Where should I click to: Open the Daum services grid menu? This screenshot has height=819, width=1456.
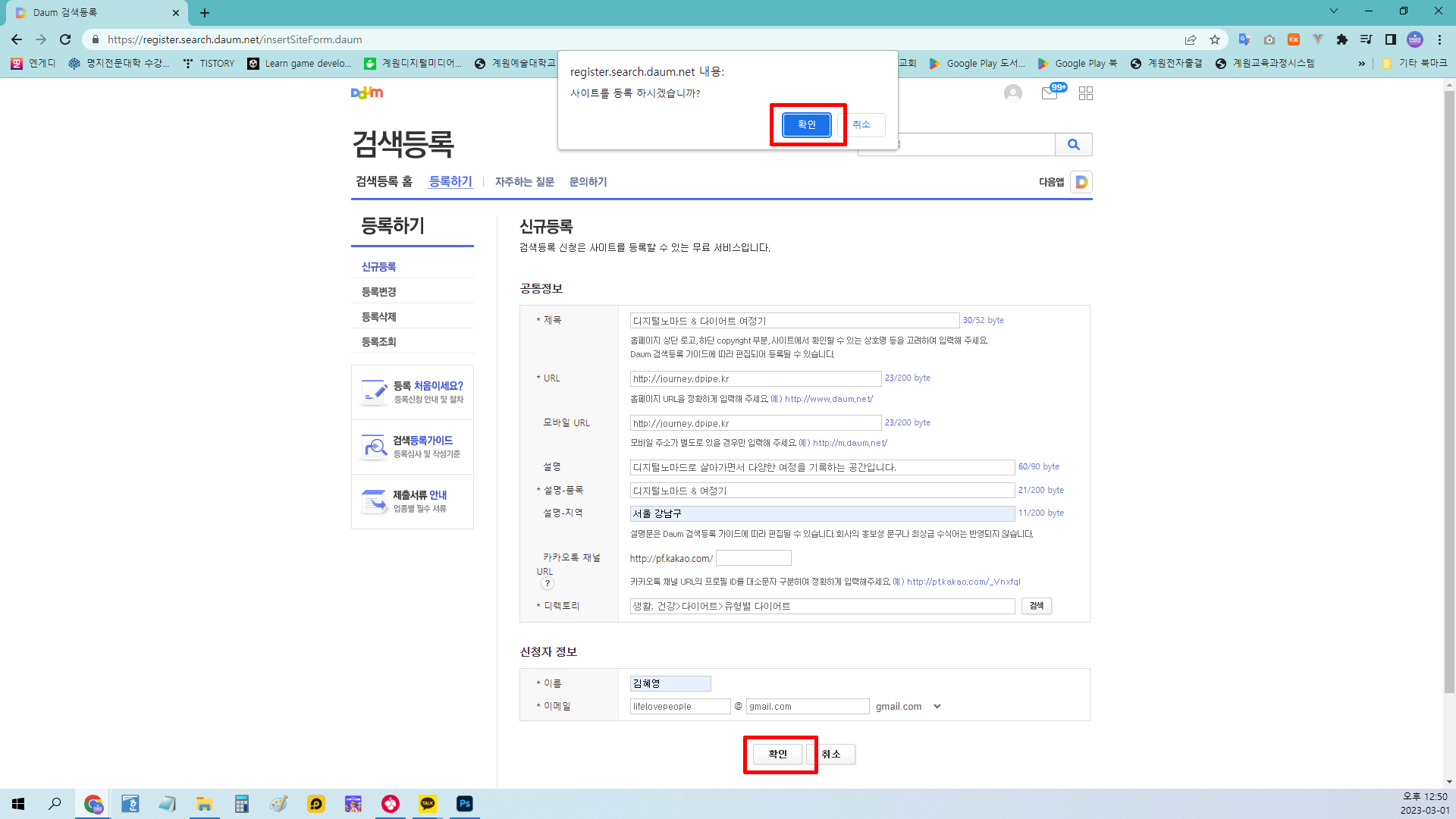(1086, 93)
